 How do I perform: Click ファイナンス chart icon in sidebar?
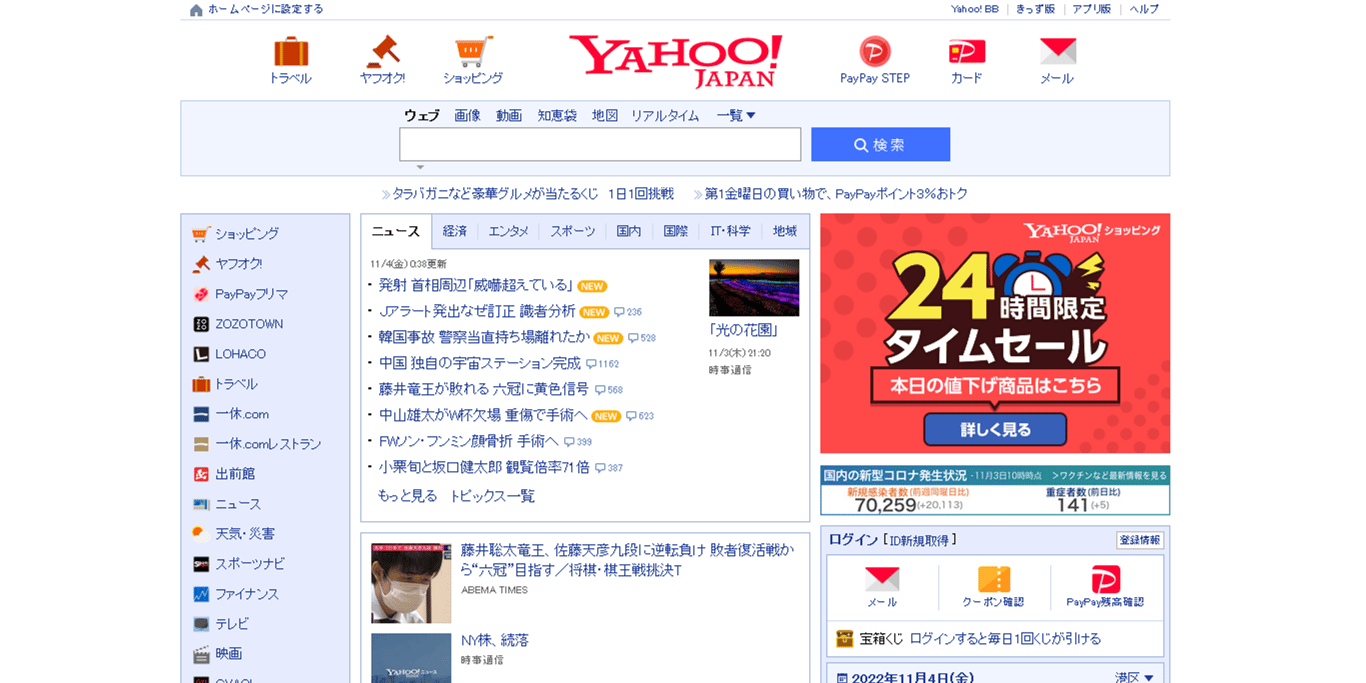coord(201,594)
